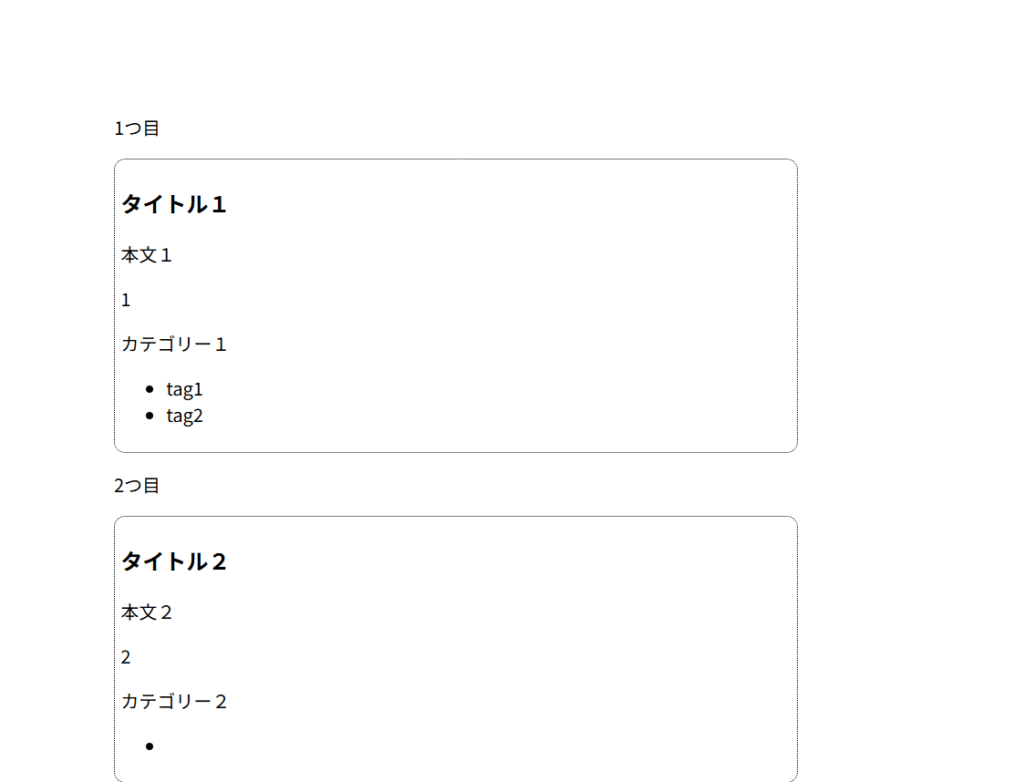The image size is (1024, 782).
Task: Click the "1つ目" label text
Action: pyautogui.click(x=136, y=128)
